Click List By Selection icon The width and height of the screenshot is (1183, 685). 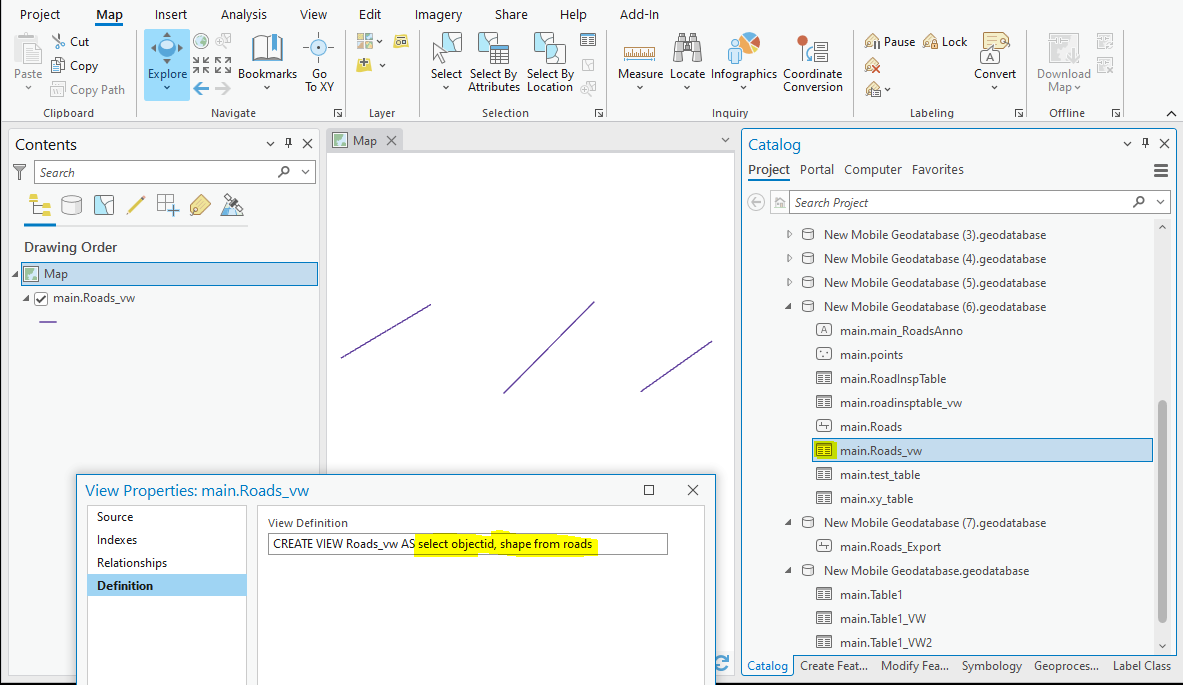click(104, 205)
